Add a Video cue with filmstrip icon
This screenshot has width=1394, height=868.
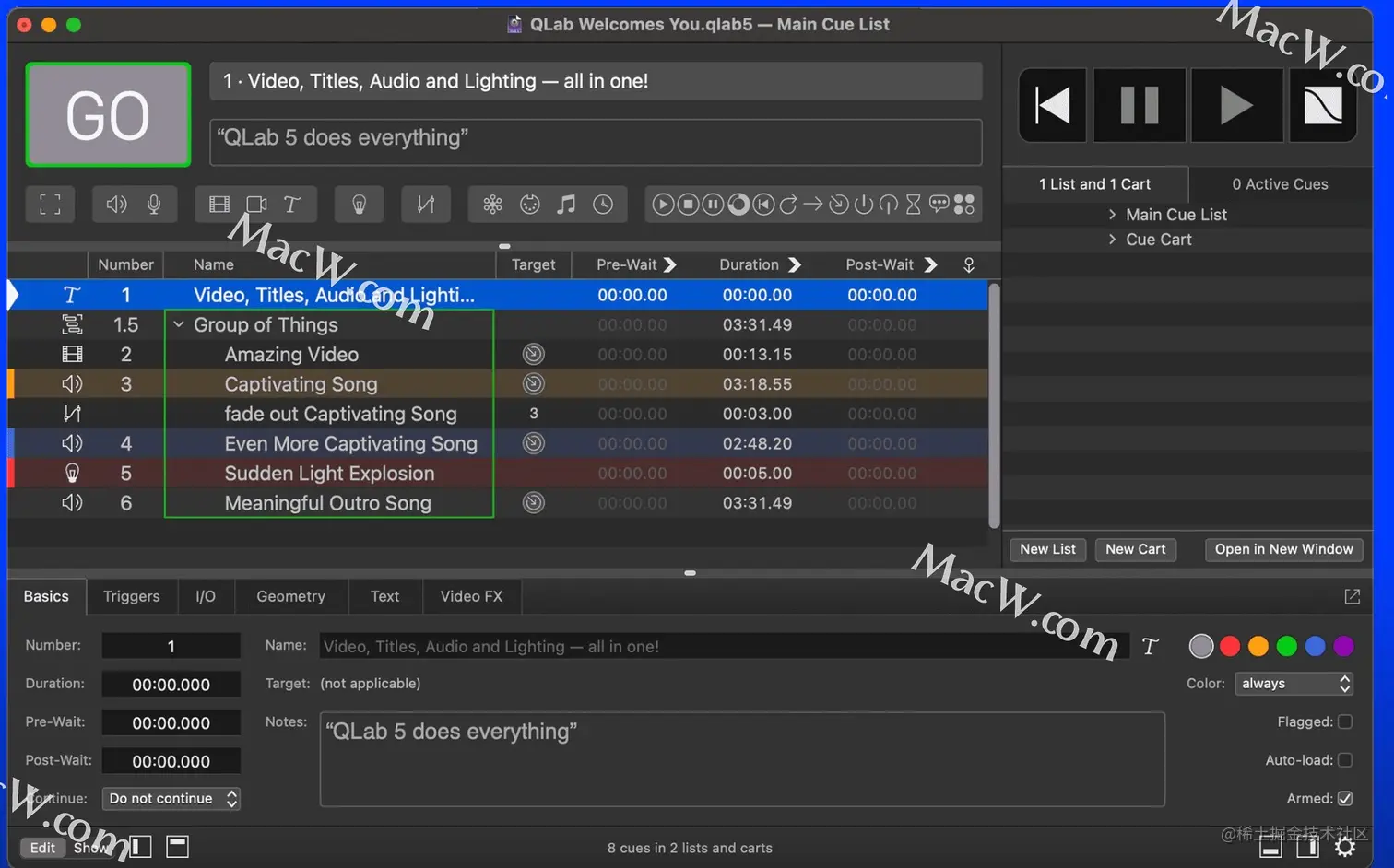[x=219, y=205]
